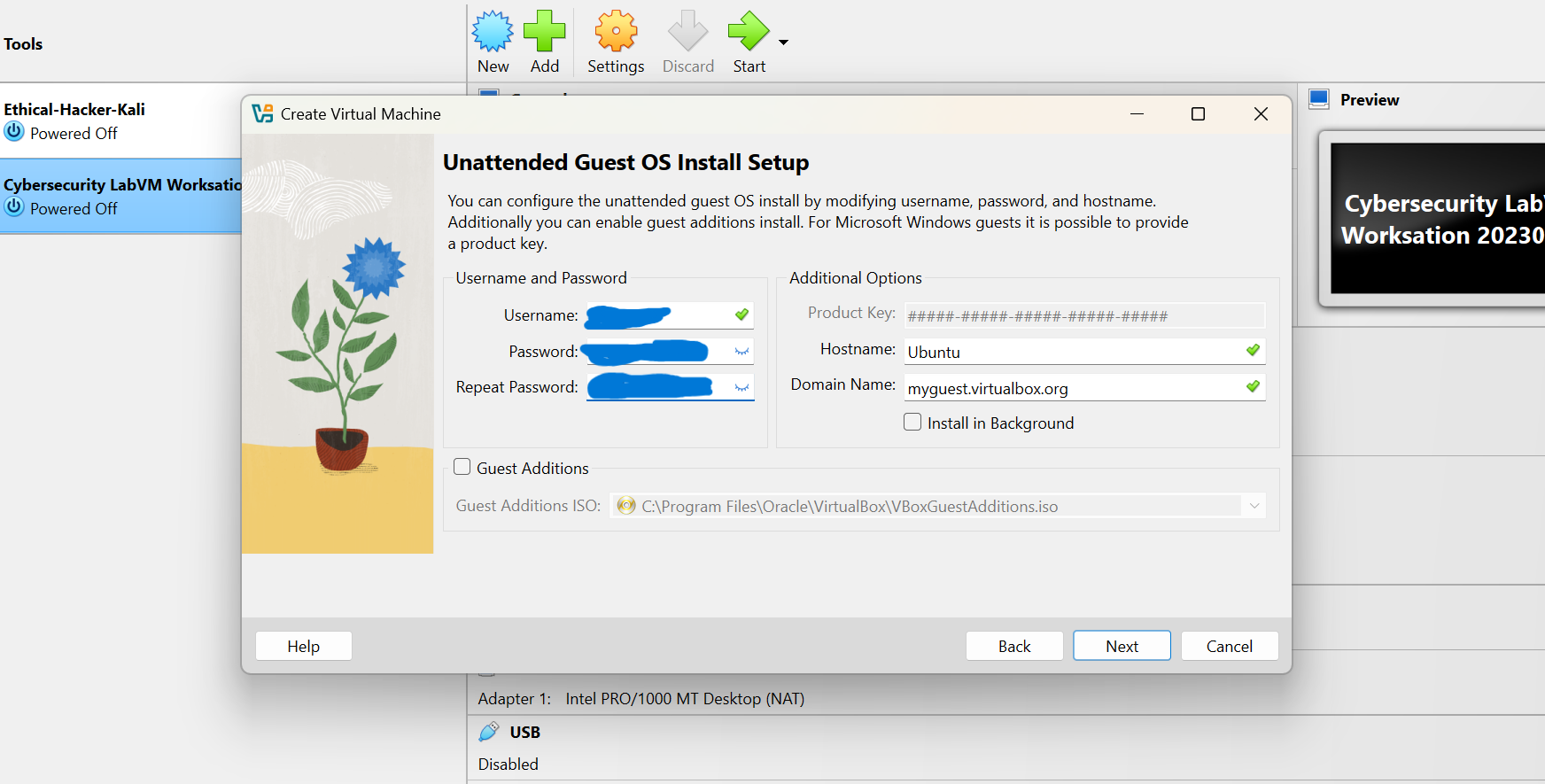
Task: Close the Create Virtual Machine dialog
Action: (1261, 113)
